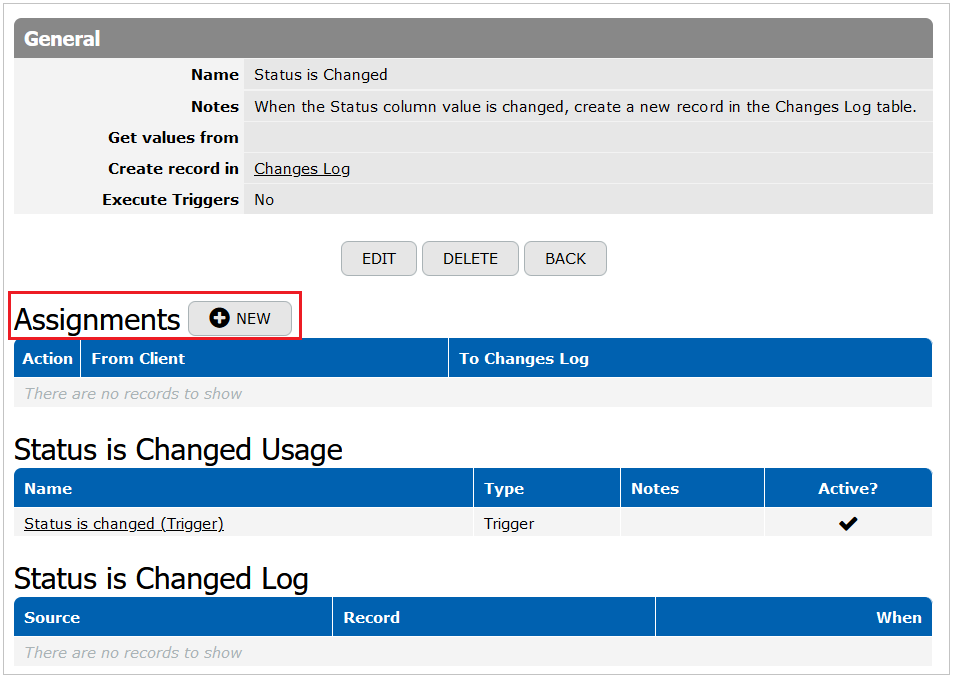Viewport: 953px width, 679px height.
Task: Click the Action column header in Assignments
Action: point(47,359)
